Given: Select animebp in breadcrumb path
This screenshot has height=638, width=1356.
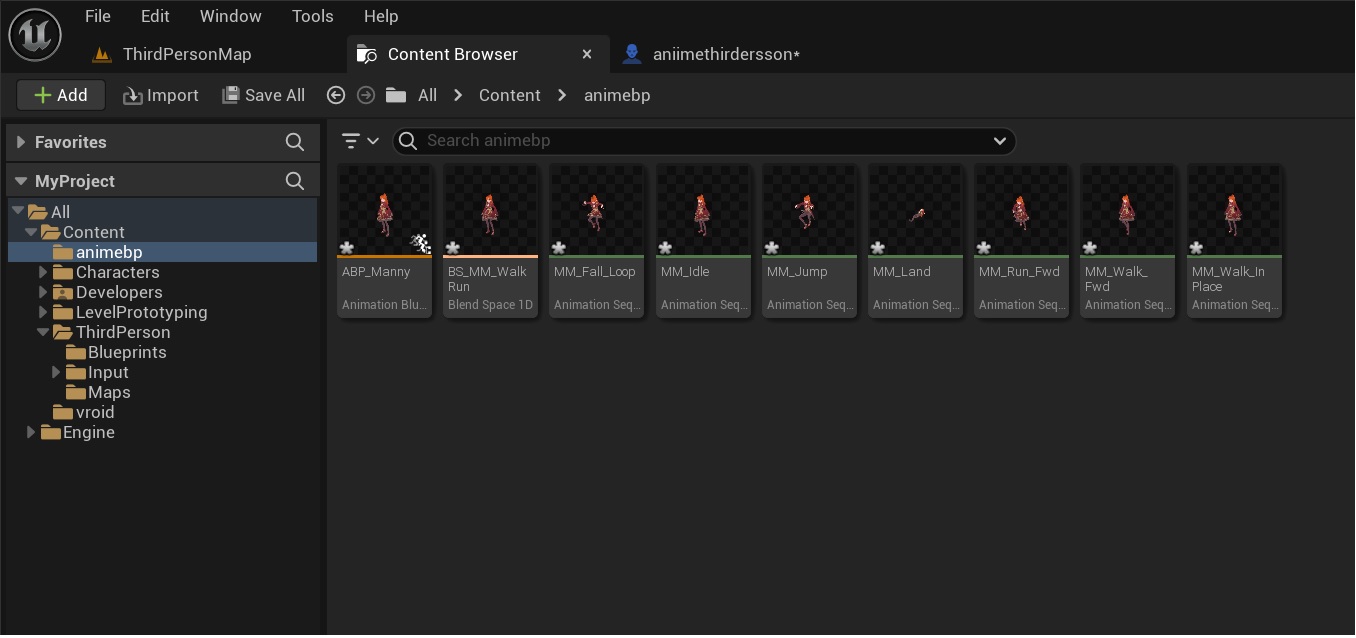Looking at the screenshot, I should pyautogui.click(x=617, y=95).
